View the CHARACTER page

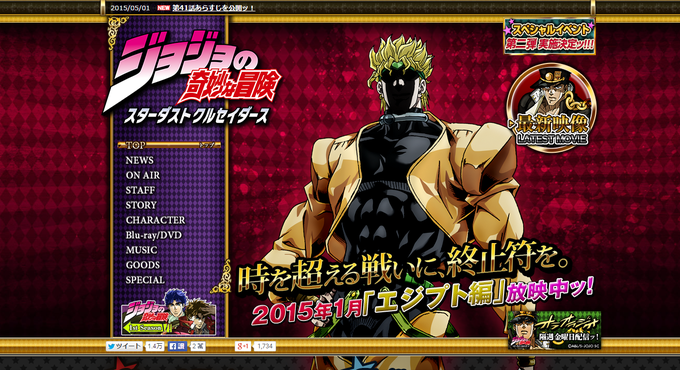(x=155, y=220)
